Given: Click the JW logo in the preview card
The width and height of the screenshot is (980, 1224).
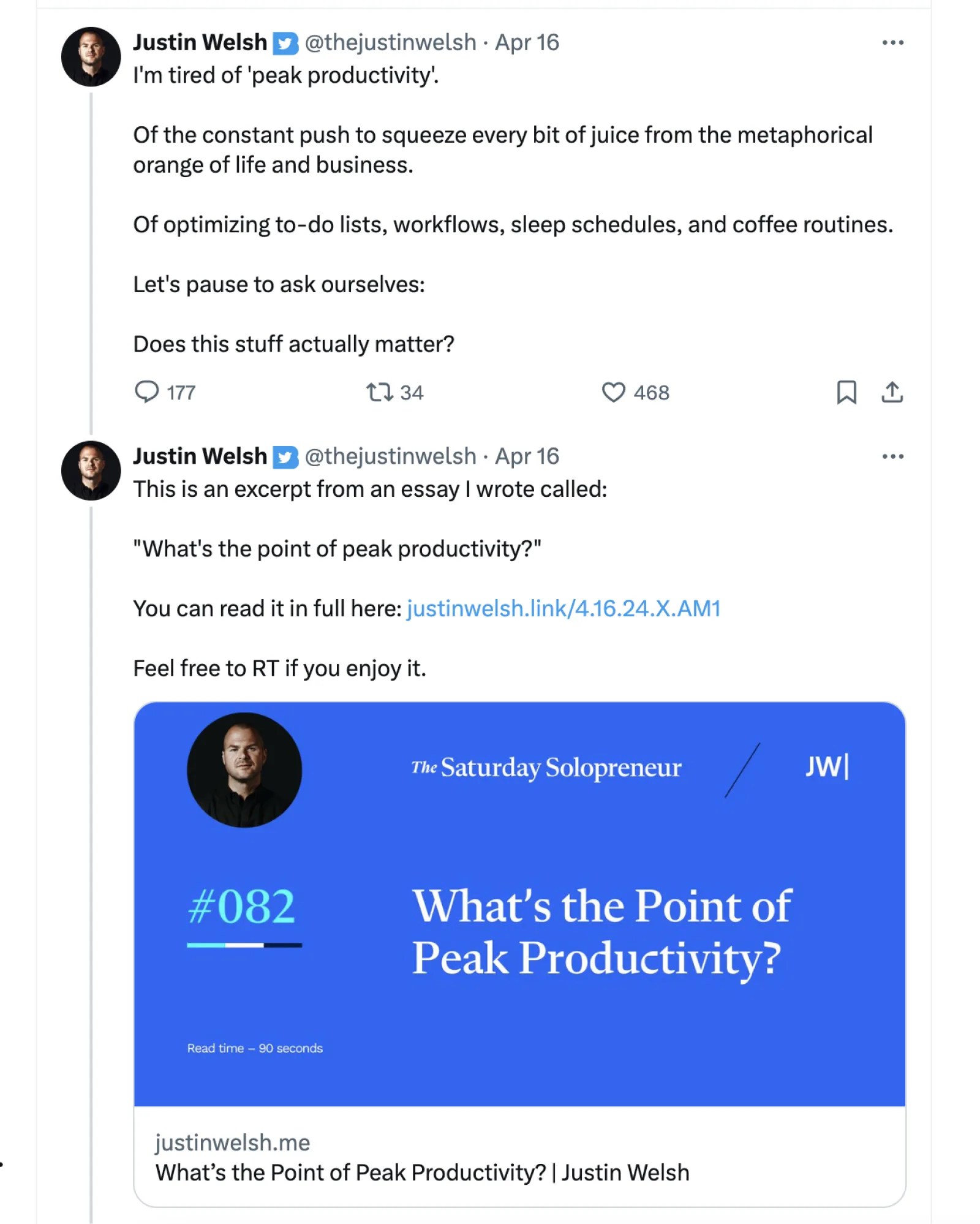Looking at the screenshot, I should point(826,767).
